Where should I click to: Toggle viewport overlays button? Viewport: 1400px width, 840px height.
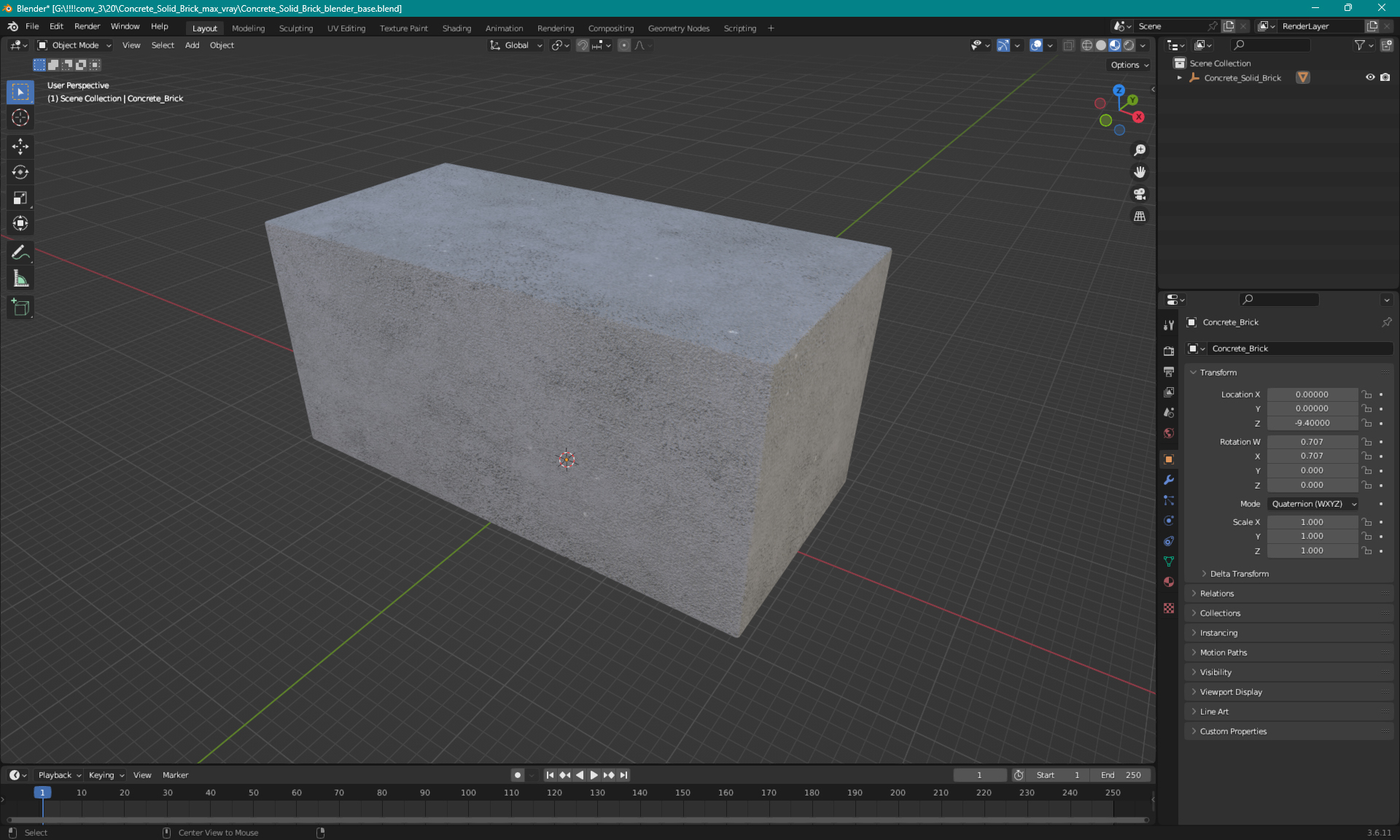[1036, 45]
